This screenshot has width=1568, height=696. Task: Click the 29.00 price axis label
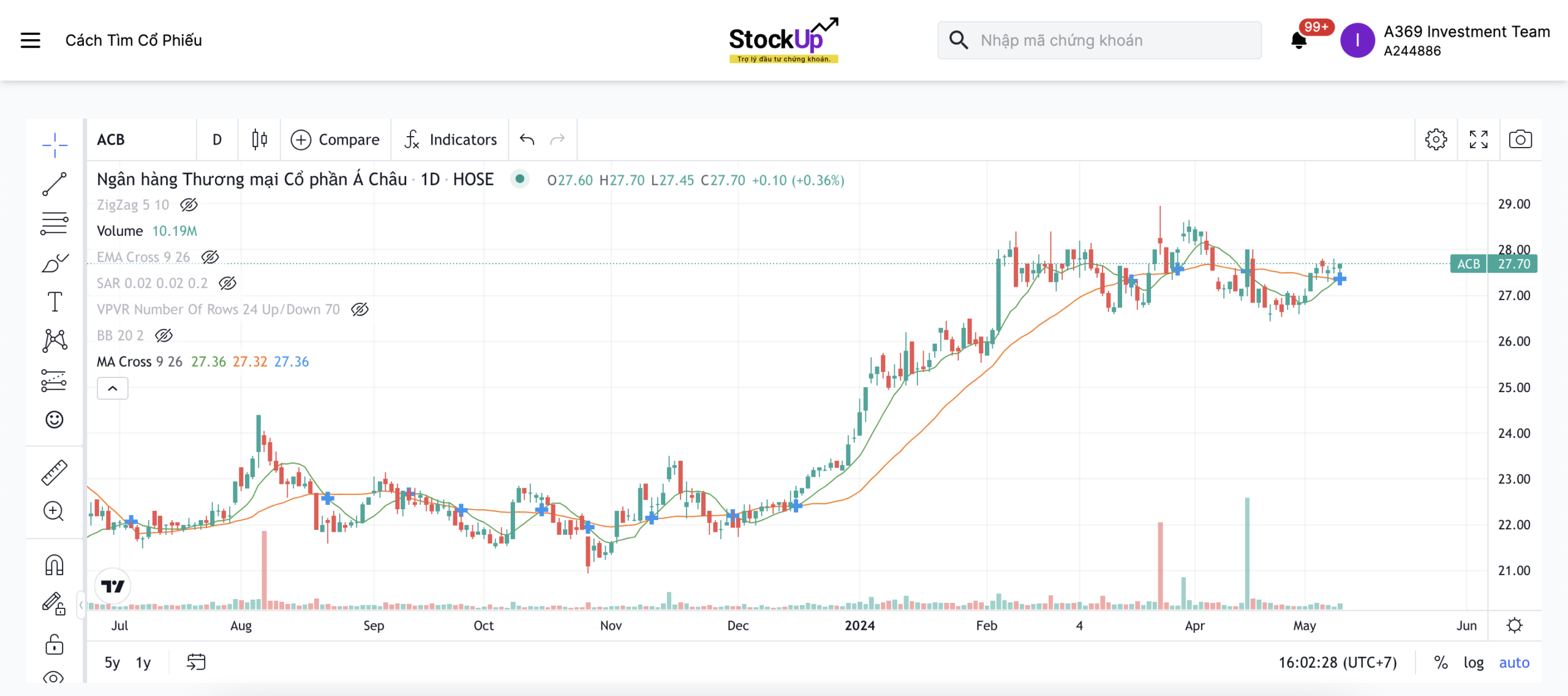[1514, 204]
